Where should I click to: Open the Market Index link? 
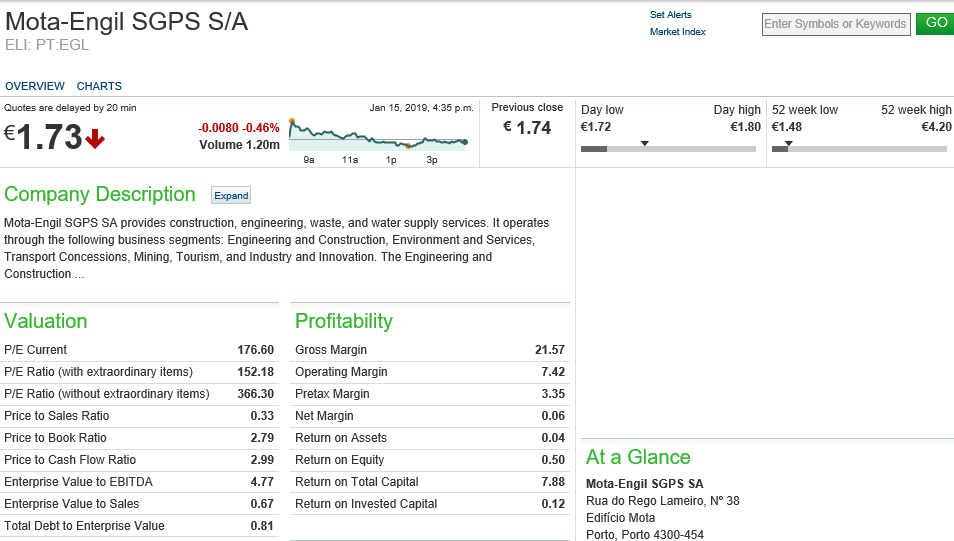point(677,32)
